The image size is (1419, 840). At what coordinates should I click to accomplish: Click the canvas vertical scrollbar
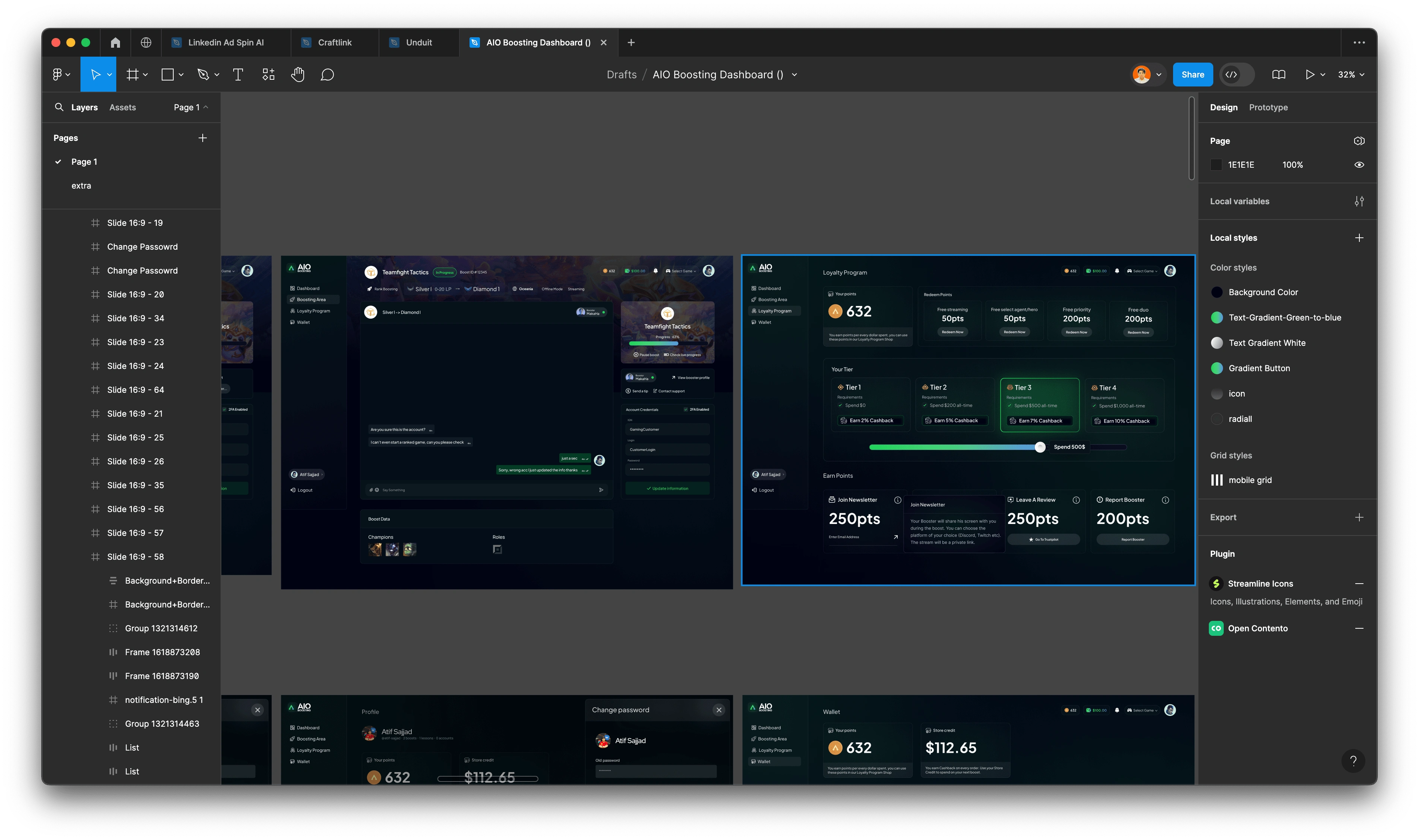[x=1191, y=139]
